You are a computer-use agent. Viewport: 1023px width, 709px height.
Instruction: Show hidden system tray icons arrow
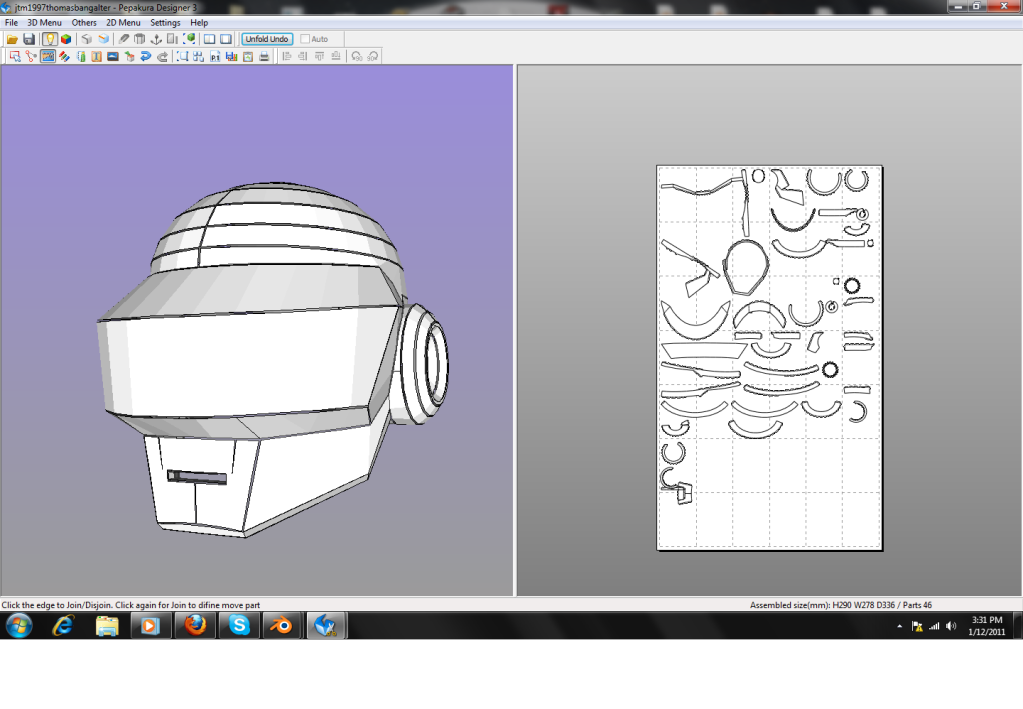click(x=899, y=626)
